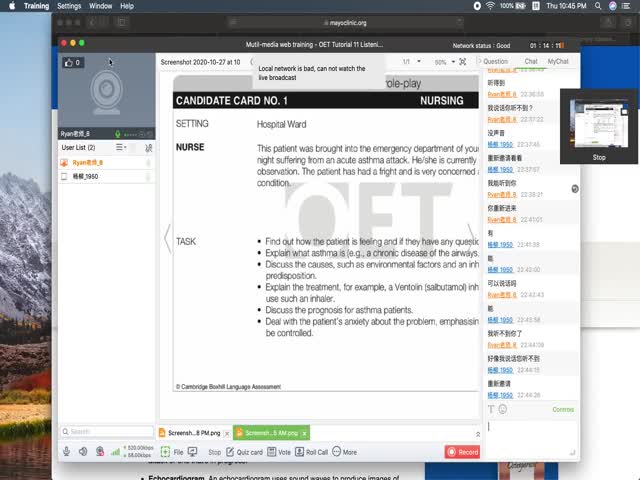
Task: Toggle the webcam icon in bottom toolbar
Action: [100, 451]
